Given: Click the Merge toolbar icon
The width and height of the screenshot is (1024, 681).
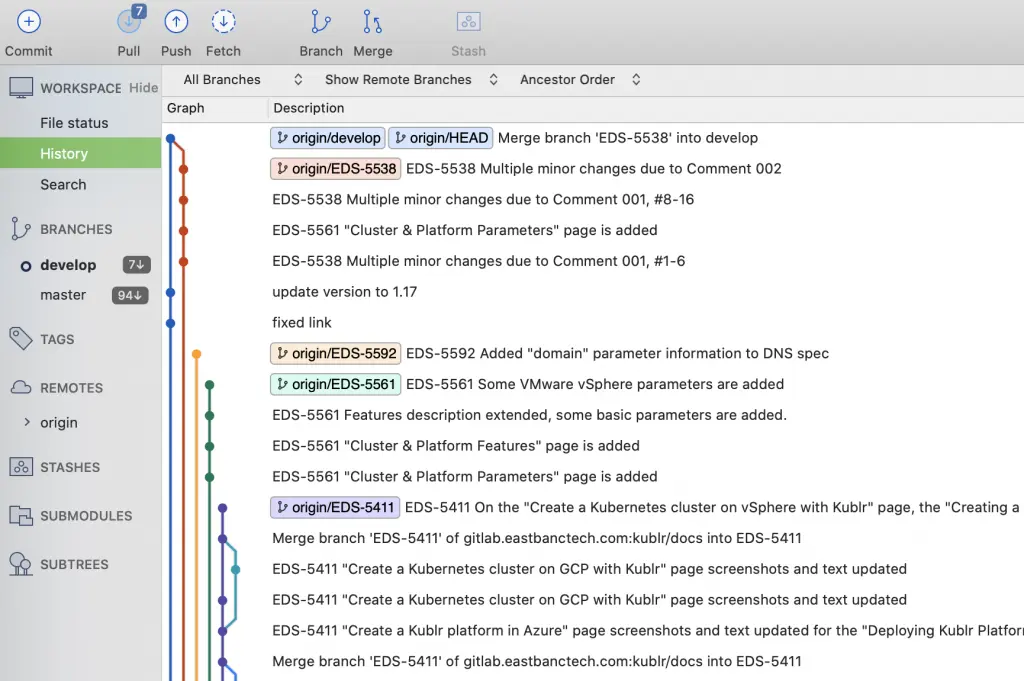Looking at the screenshot, I should [x=372, y=22].
